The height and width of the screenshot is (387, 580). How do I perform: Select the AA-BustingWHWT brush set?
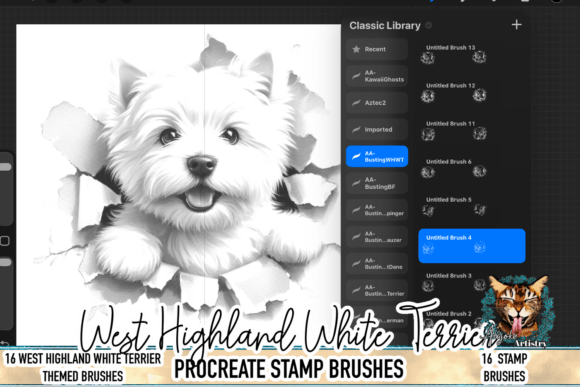377,156
